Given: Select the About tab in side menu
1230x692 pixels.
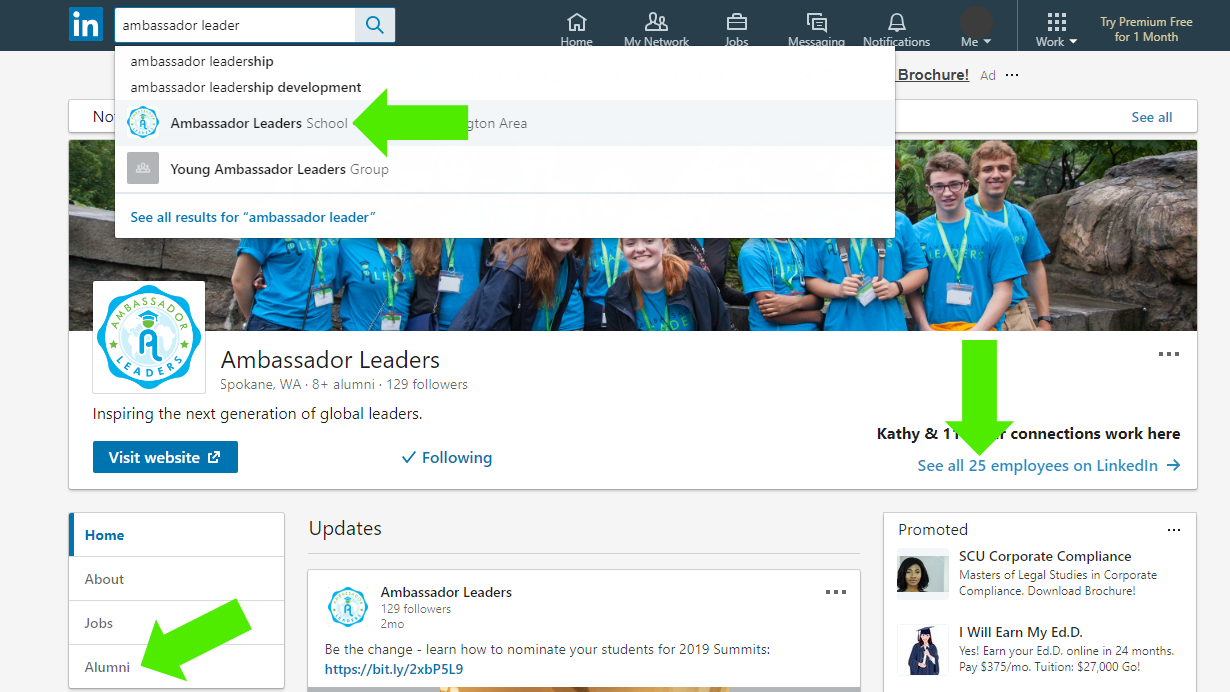Looking at the screenshot, I should 177,579.
